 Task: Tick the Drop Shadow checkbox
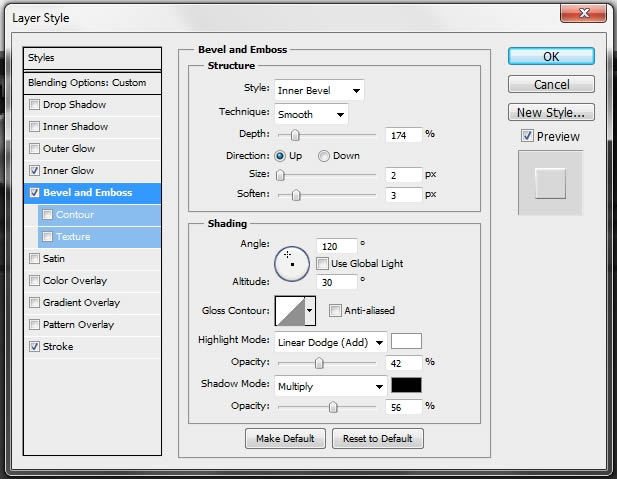(35, 105)
